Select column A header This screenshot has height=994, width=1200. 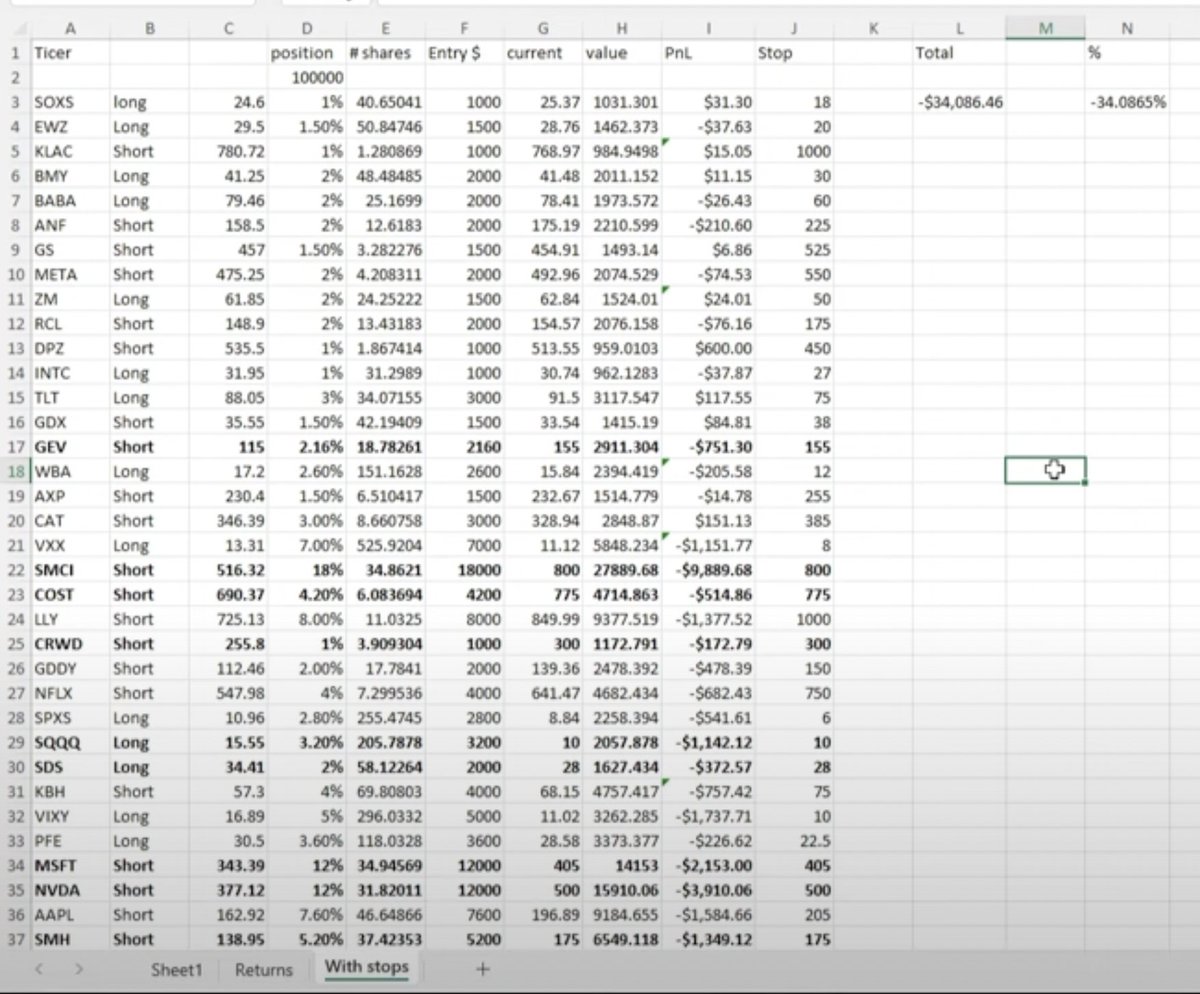[69, 29]
